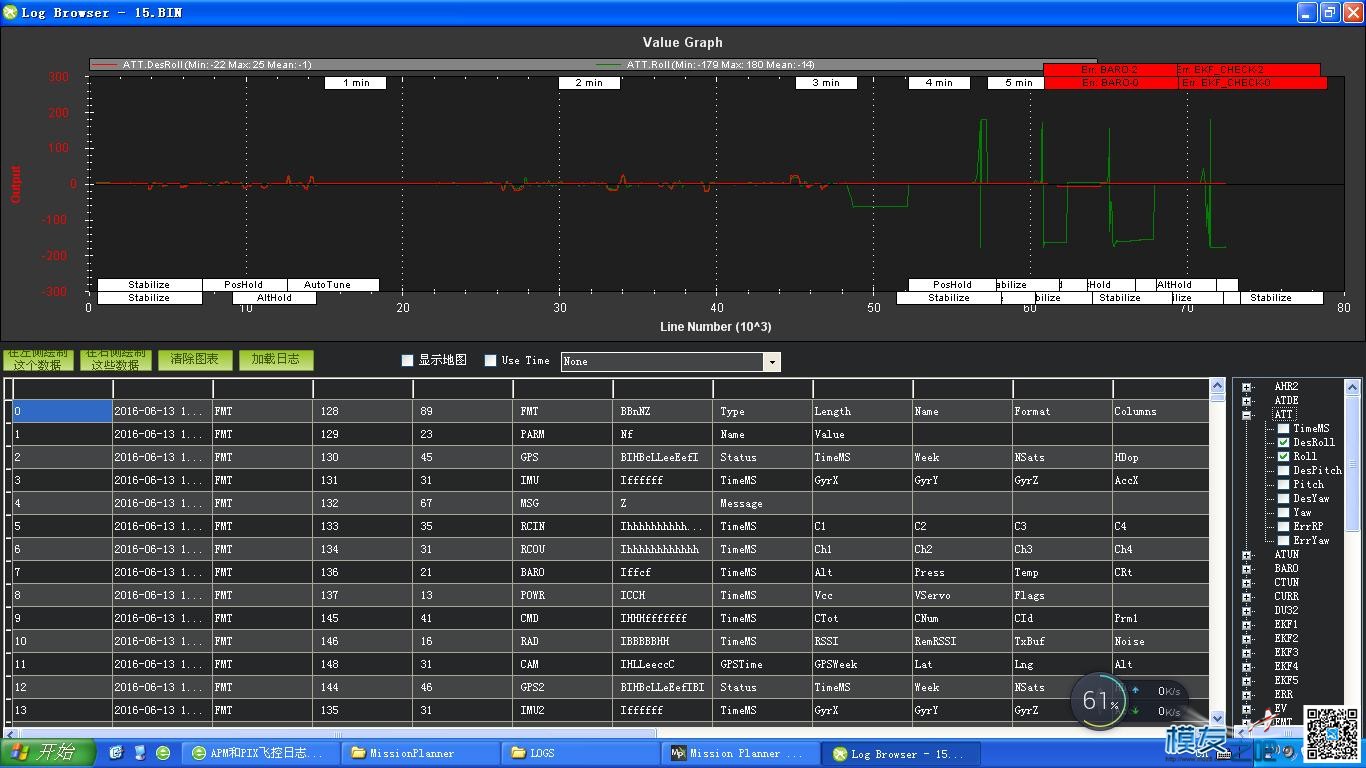Click the middle quick launch icon in taskbar
Screen dimensions: 1366x768
tap(140, 753)
